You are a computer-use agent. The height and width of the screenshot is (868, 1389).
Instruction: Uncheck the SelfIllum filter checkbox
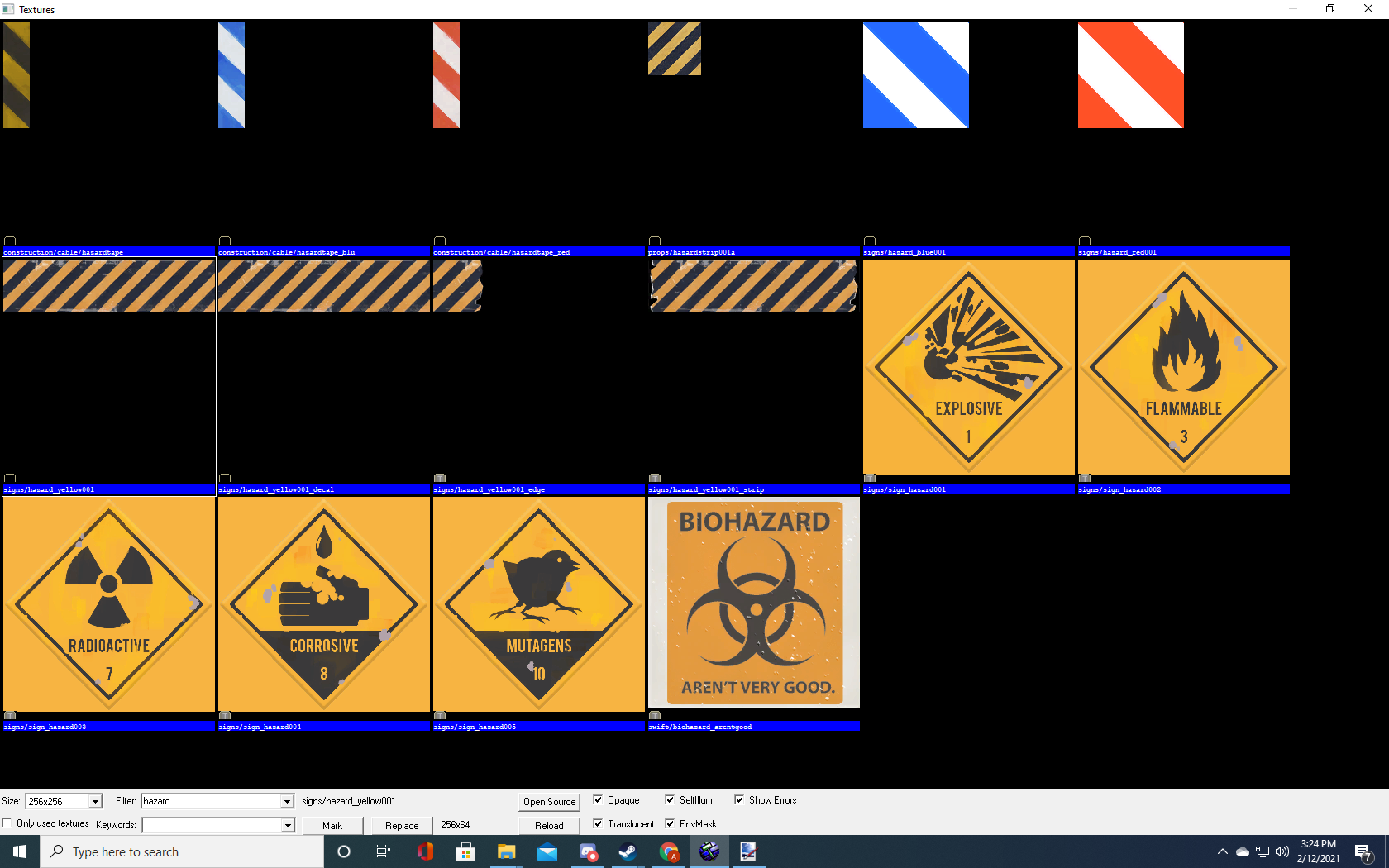click(x=670, y=800)
